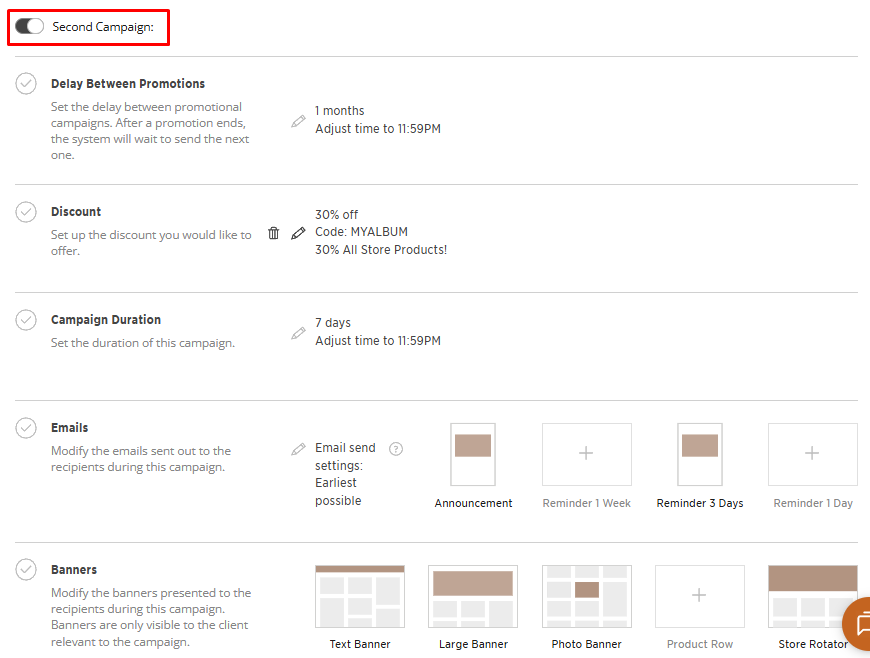This screenshot has height=658, width=870.
Task: Edit the Campaign Duration pencil icon
Action: point(298,333)
